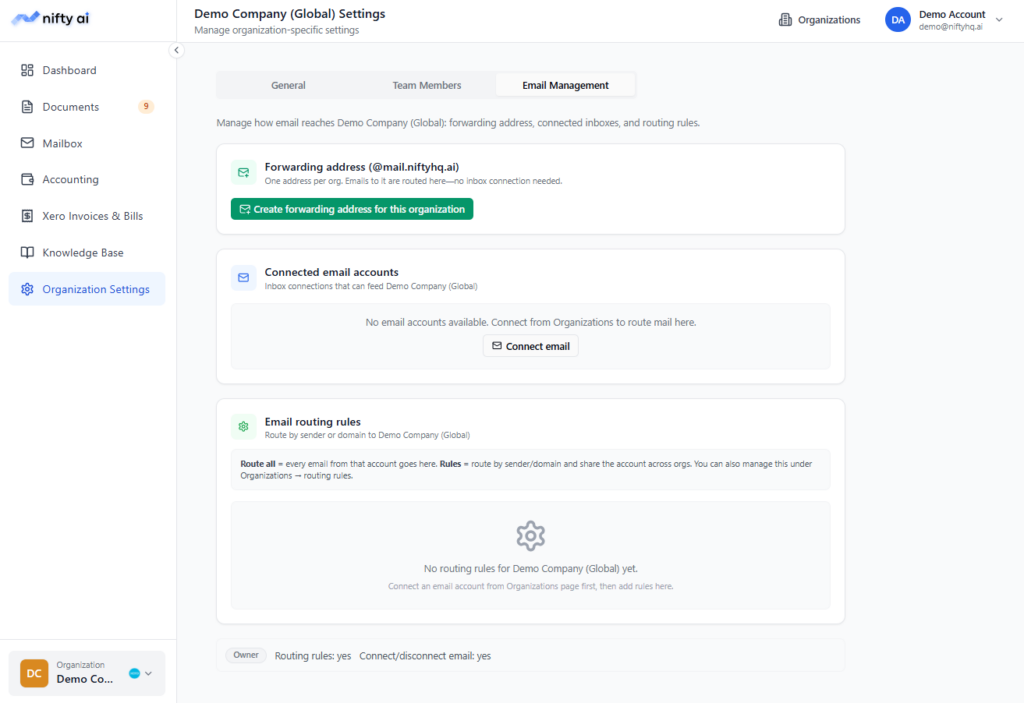Screen dimensions: 1024x703
Task: Click the demo@niftyhq.ai email text
Action: pyautogui.click(x=950, y=27)
